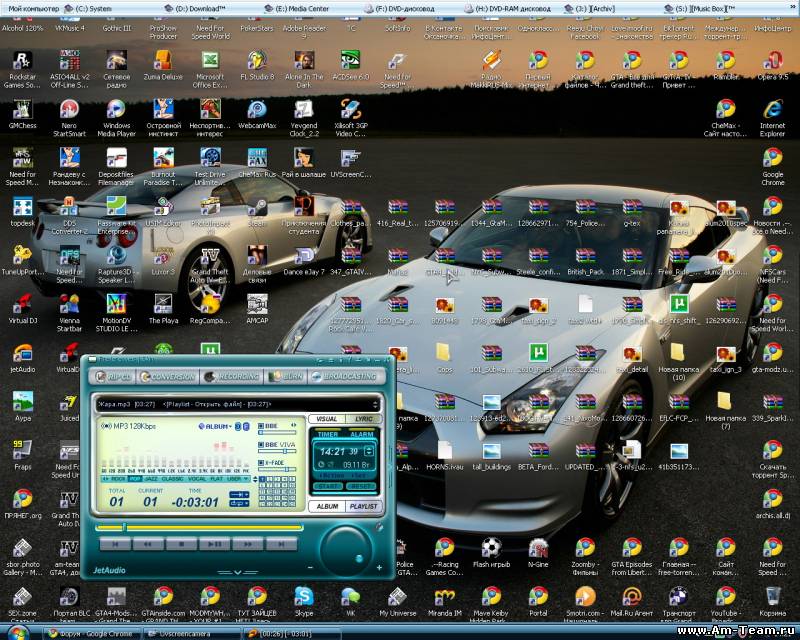Switch to the VISUAL tab

point(327,419)
